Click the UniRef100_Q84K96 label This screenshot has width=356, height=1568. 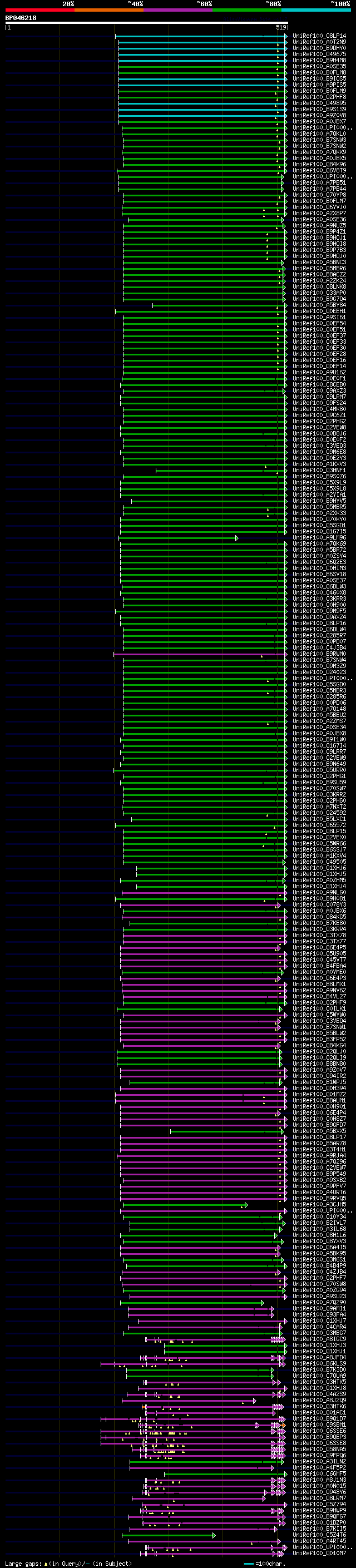point(319,164)
